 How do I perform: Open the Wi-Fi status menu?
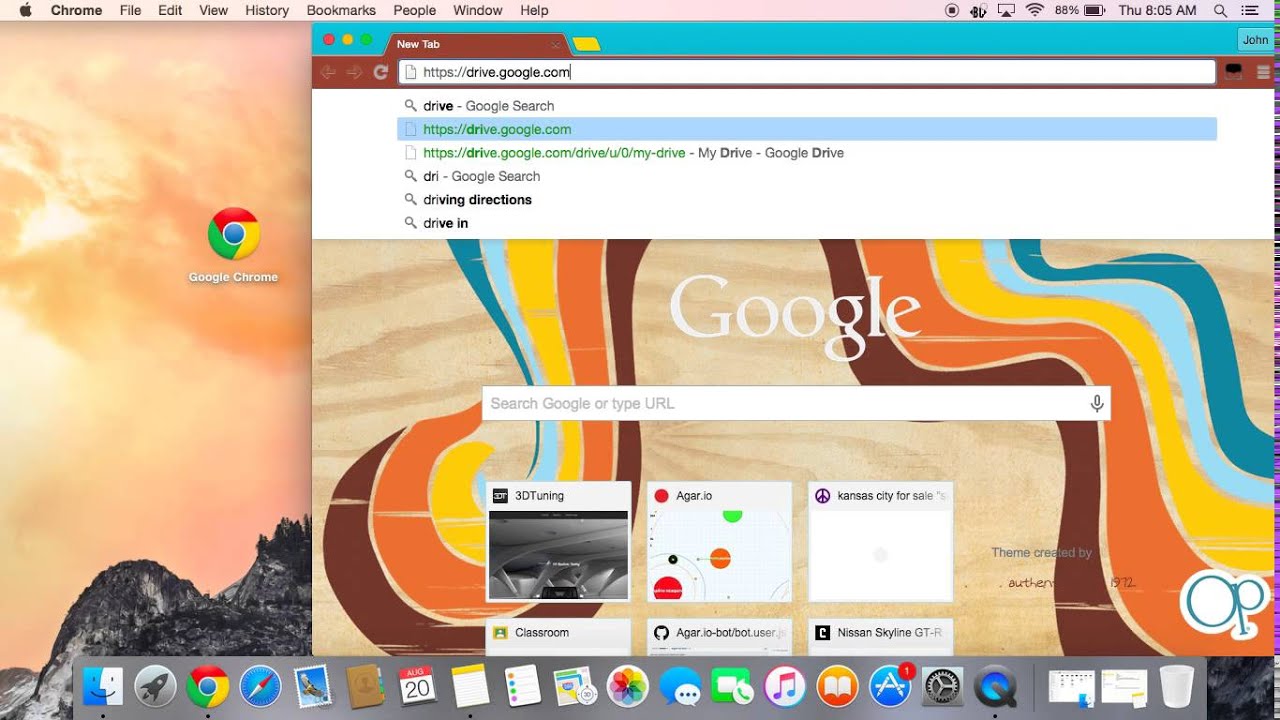click(x=1035, y=10)
